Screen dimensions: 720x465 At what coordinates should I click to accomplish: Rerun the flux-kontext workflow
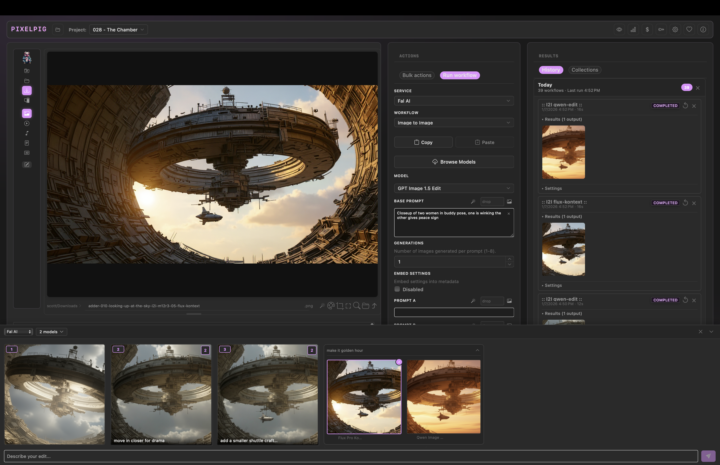pos(685,203)
